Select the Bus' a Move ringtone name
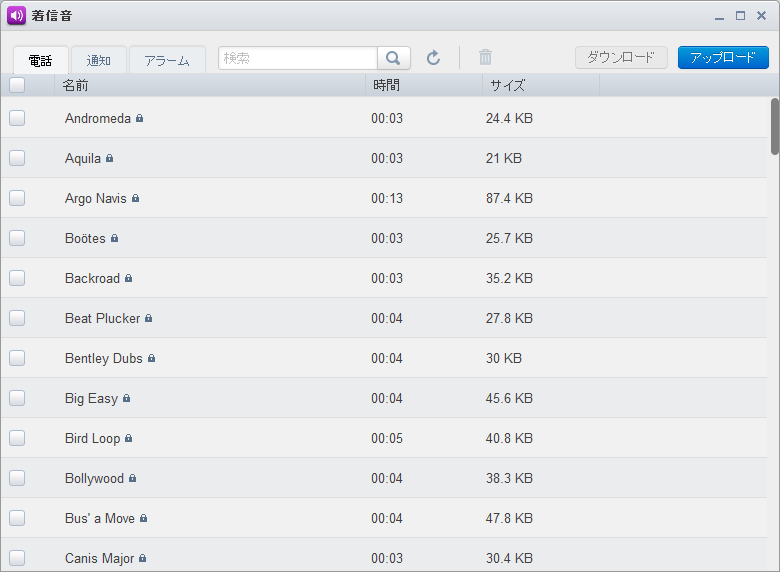 99,518
